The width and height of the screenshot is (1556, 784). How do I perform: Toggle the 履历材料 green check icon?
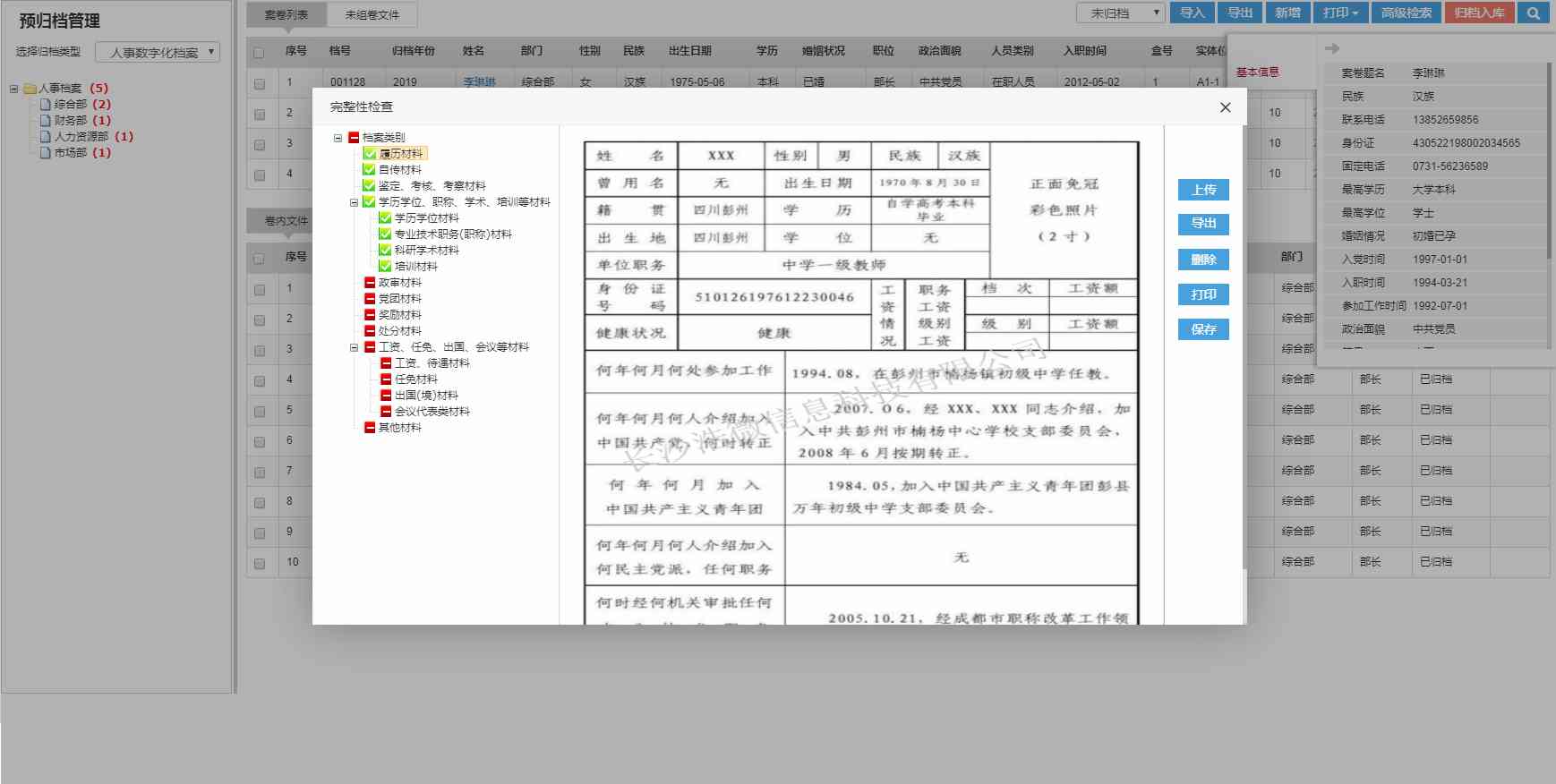point(369,154)
